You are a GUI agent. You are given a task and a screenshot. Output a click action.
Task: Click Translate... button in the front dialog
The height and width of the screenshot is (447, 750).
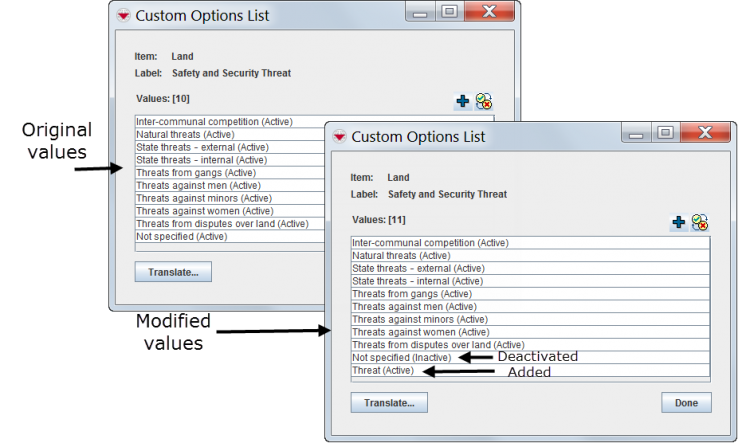(x=389, y=403)
